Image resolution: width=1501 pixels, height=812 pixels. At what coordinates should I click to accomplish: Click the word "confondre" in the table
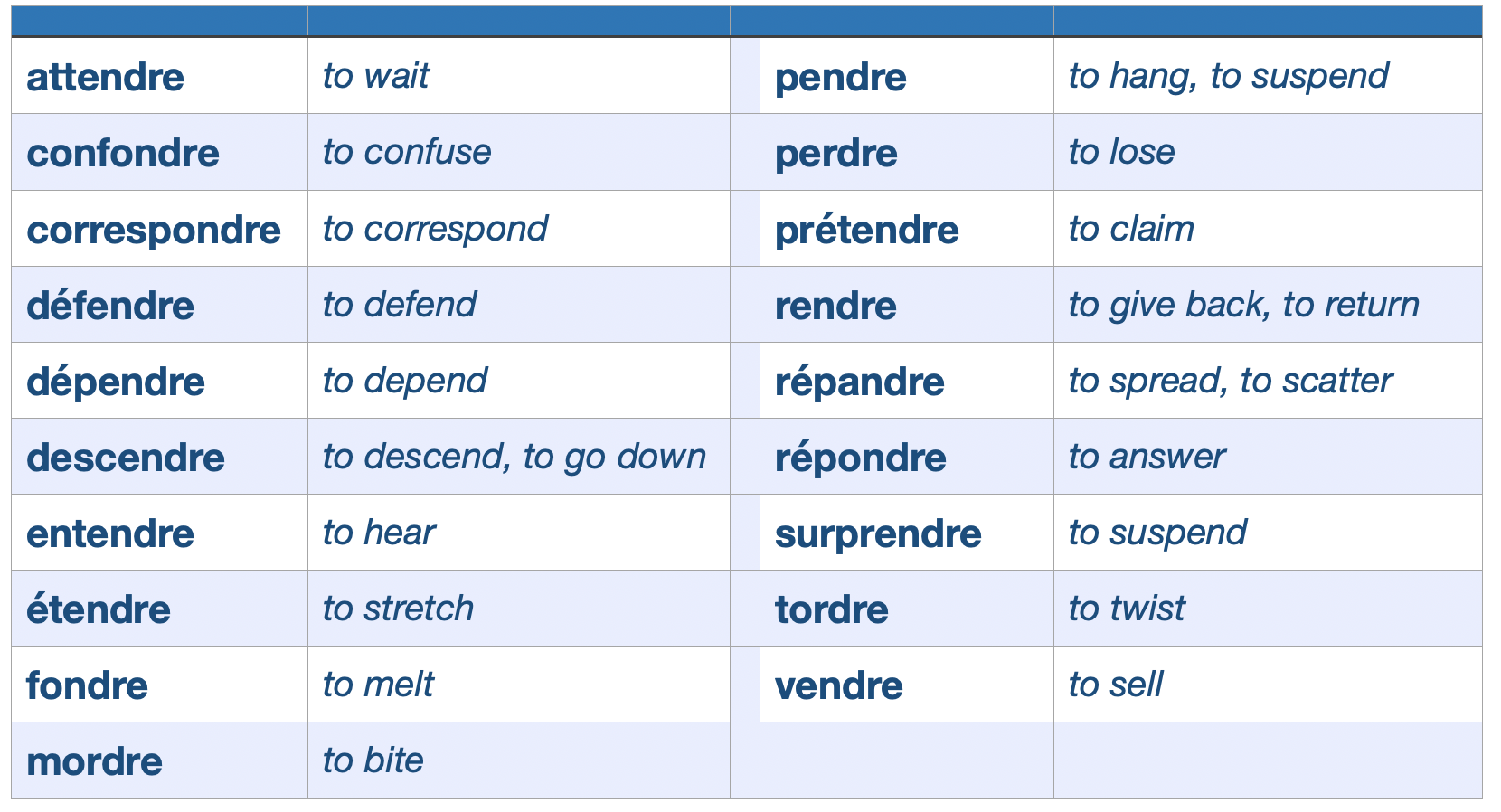pos(123,153)
